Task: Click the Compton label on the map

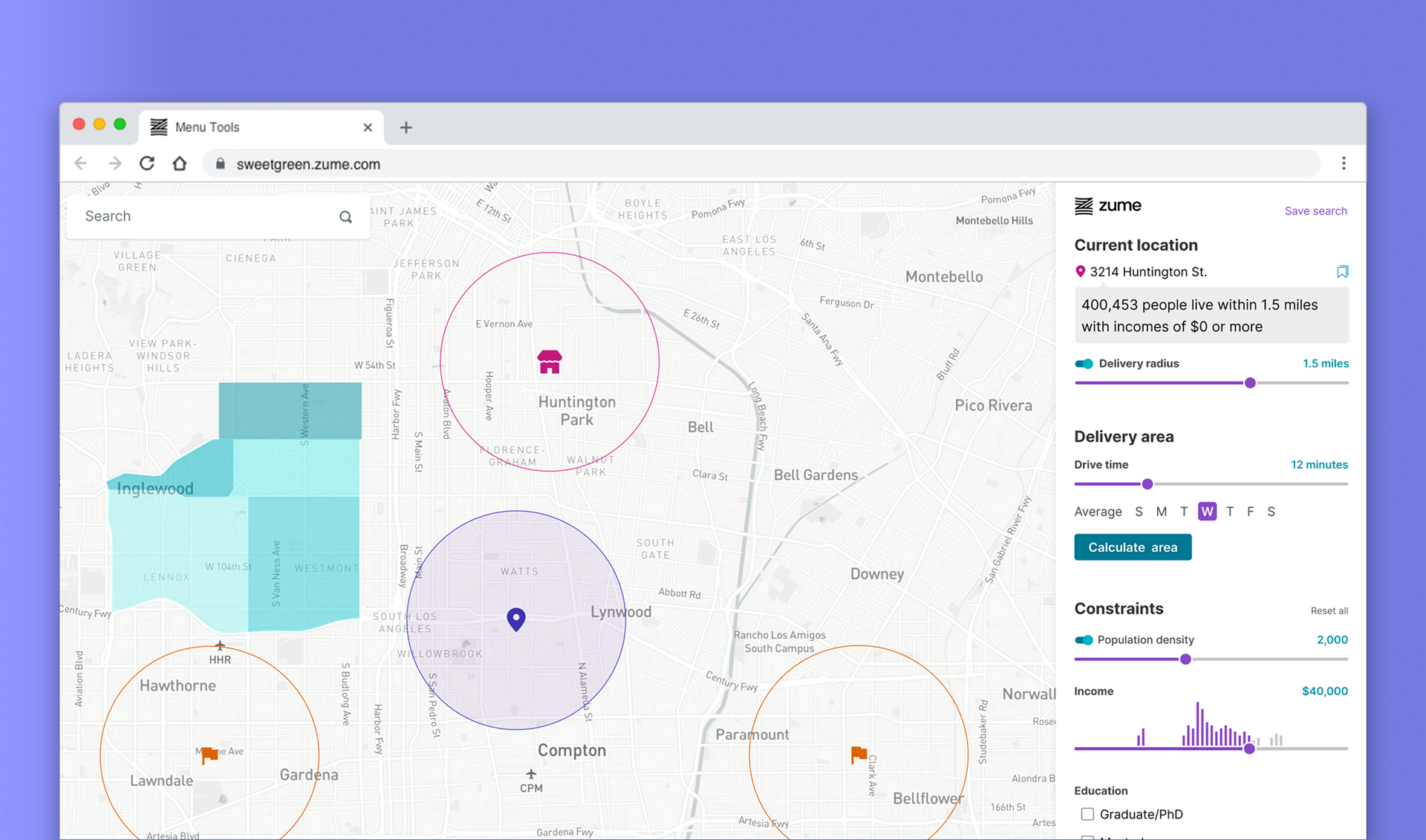Action: 572,750
